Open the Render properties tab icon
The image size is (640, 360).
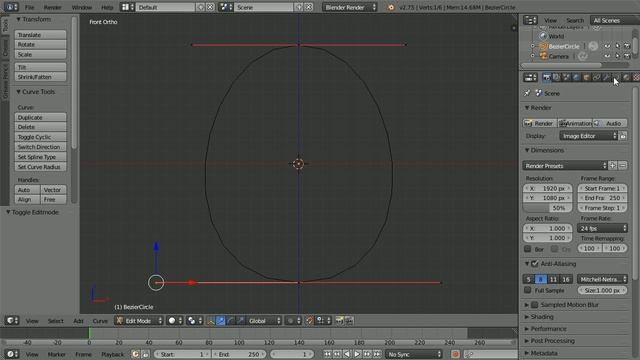[547, 77]
